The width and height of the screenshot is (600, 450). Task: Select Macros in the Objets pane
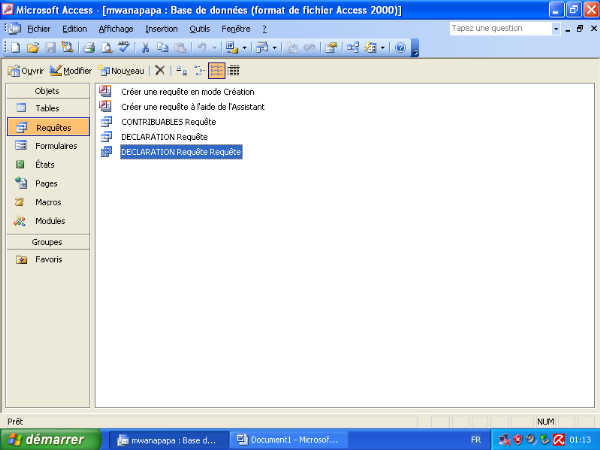(x=48, y=202)
